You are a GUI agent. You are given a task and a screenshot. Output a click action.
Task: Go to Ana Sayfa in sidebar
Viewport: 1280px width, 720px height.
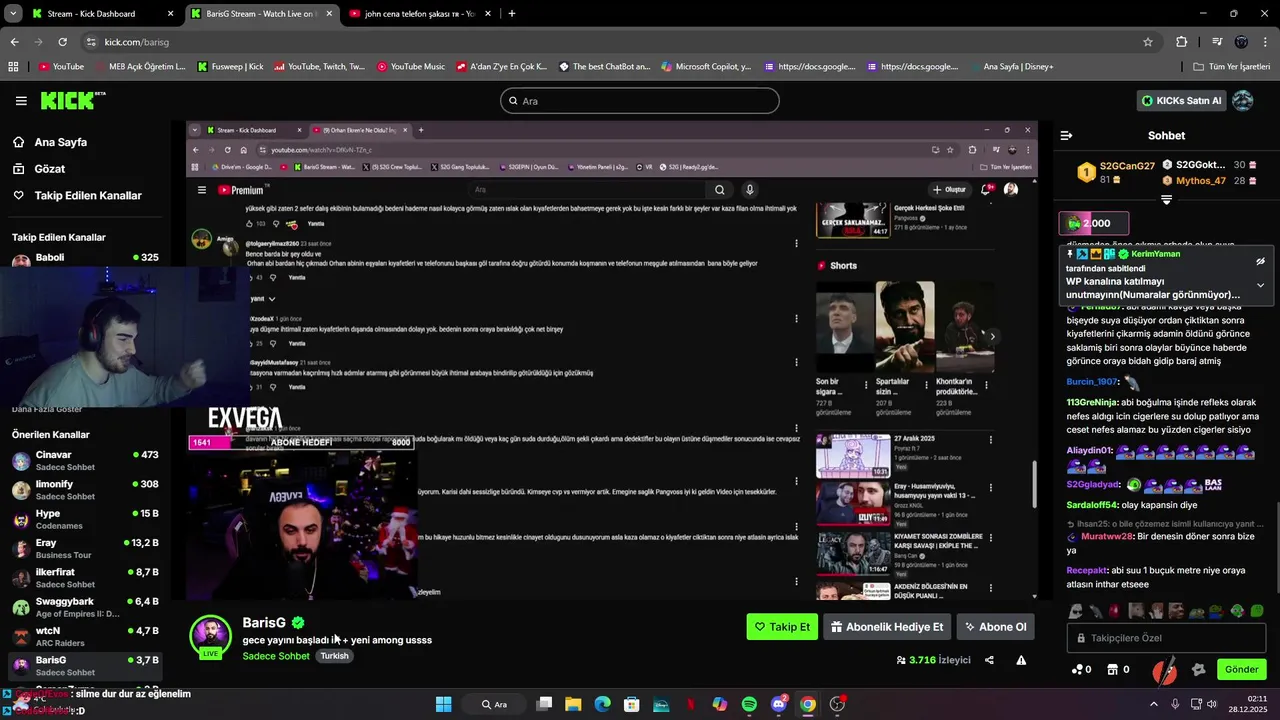click(61, 142)
